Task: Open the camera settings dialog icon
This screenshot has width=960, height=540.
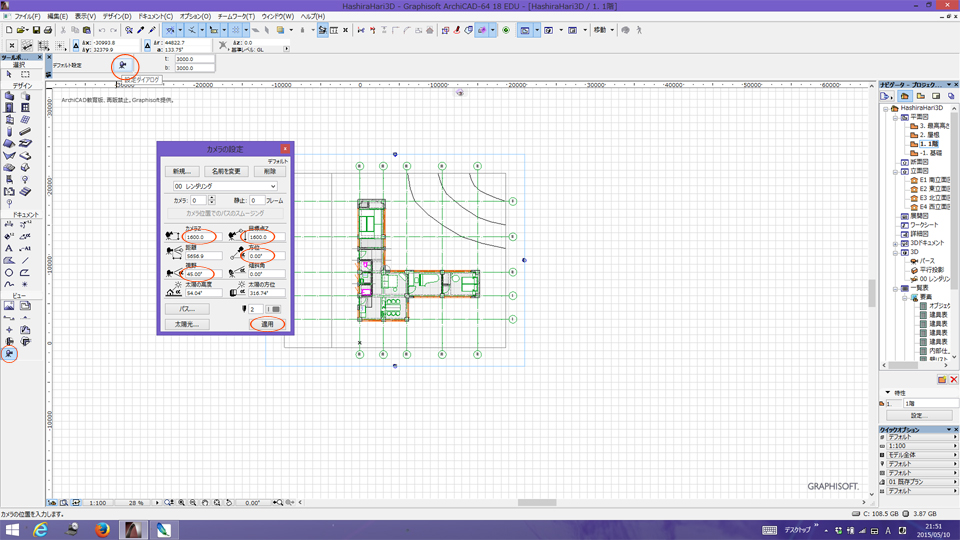Action: pyautogui.click(x=124, y=64)
